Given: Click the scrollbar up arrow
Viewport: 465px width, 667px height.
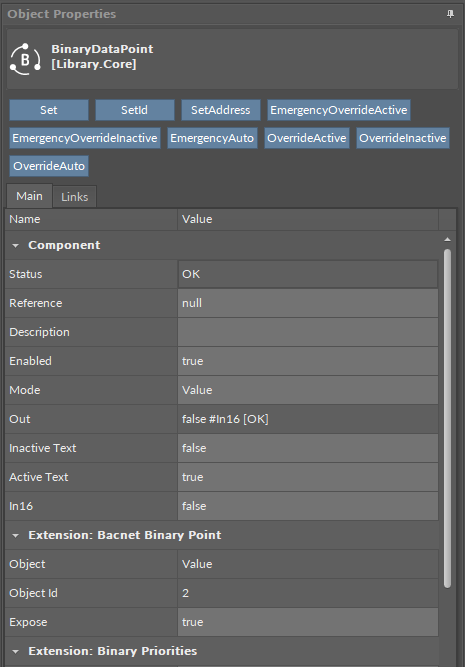Looking at the screenshot, I should (447, 239).
